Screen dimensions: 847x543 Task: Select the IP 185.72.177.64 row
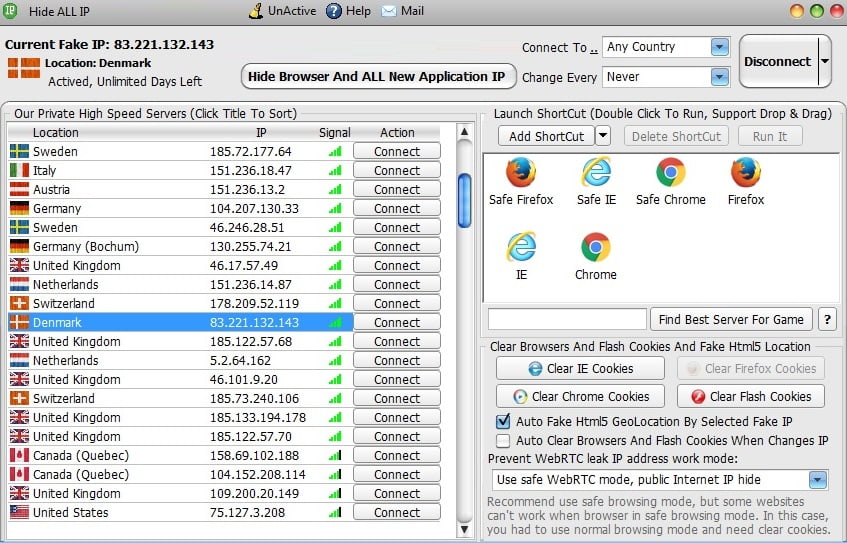(181, 151)
